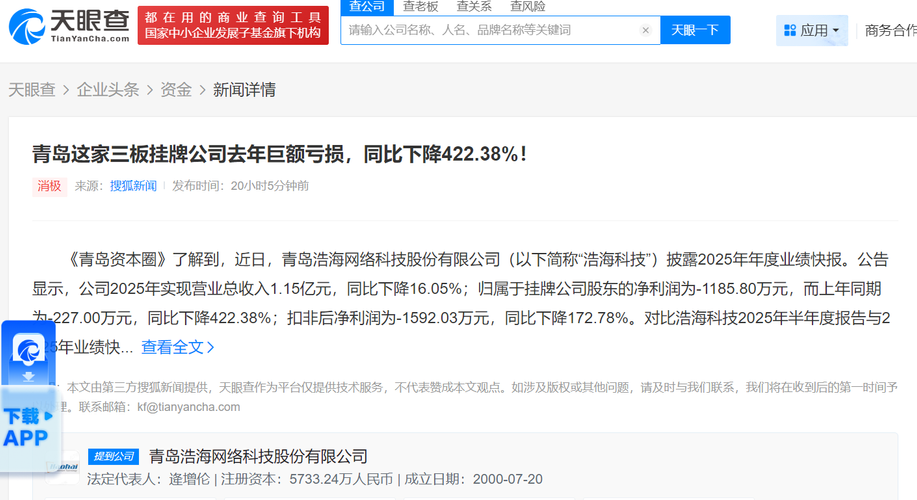Go to 天眼查 breadcrumb home

(32, 89)
